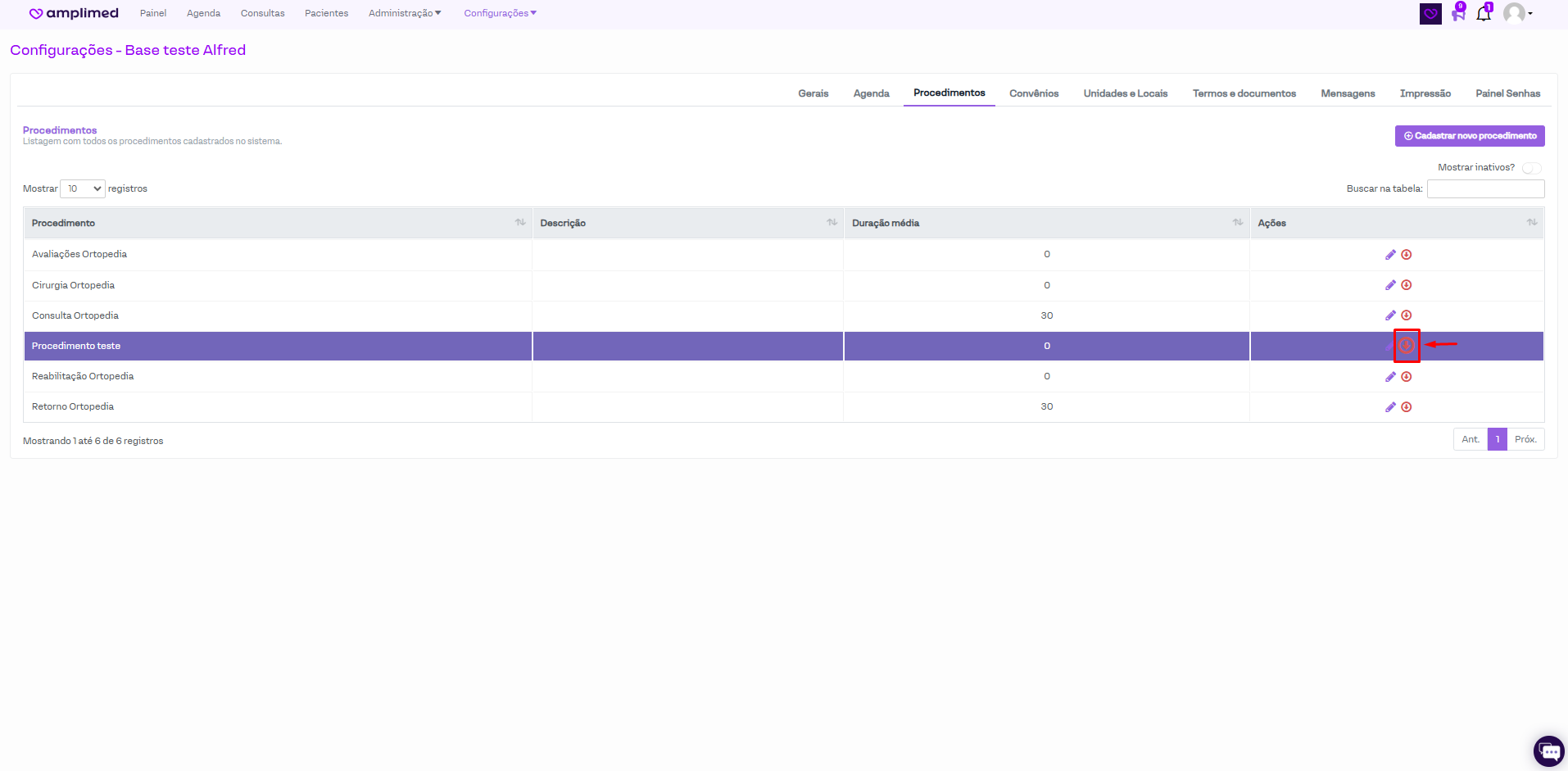
Task: Edit Consulta Ortopedia using the pencil icon
Action: [1390, 315]
